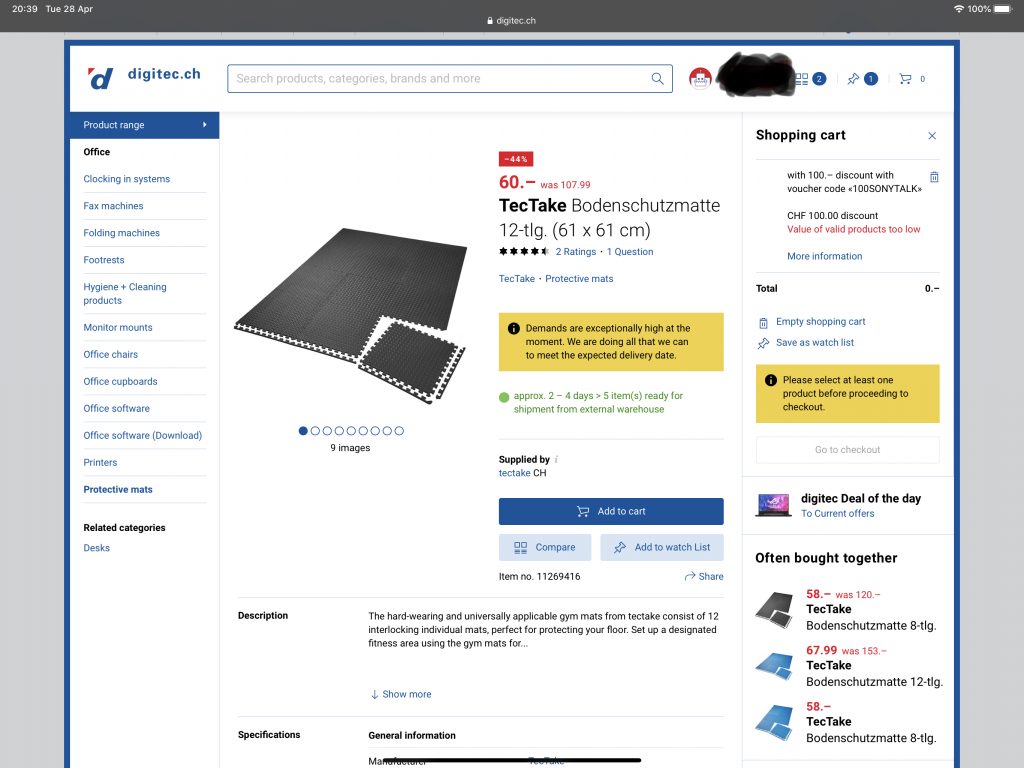Click the search magnifier icon

point(657,79)
